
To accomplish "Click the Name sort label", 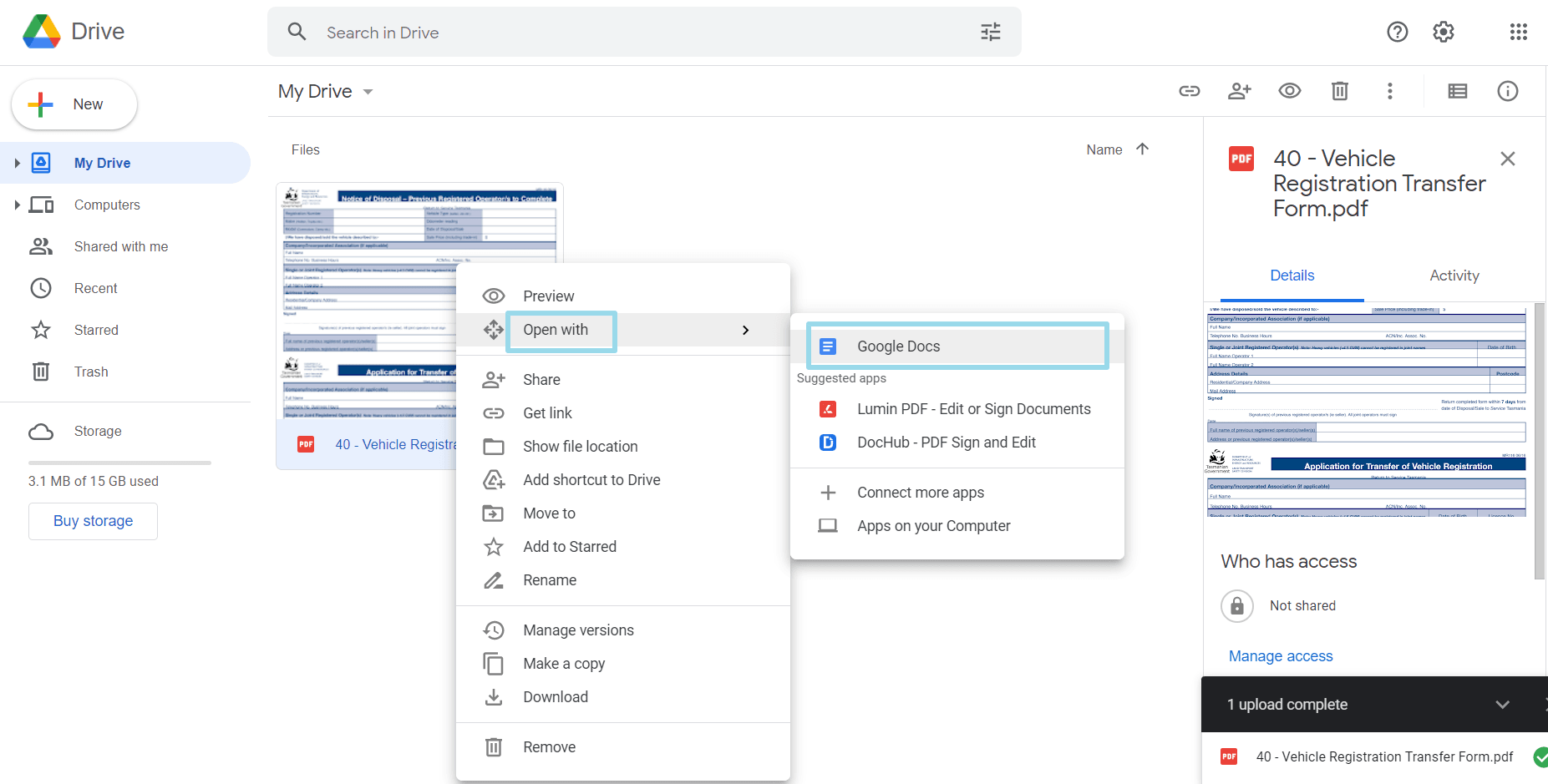I will pos(1104,149).
